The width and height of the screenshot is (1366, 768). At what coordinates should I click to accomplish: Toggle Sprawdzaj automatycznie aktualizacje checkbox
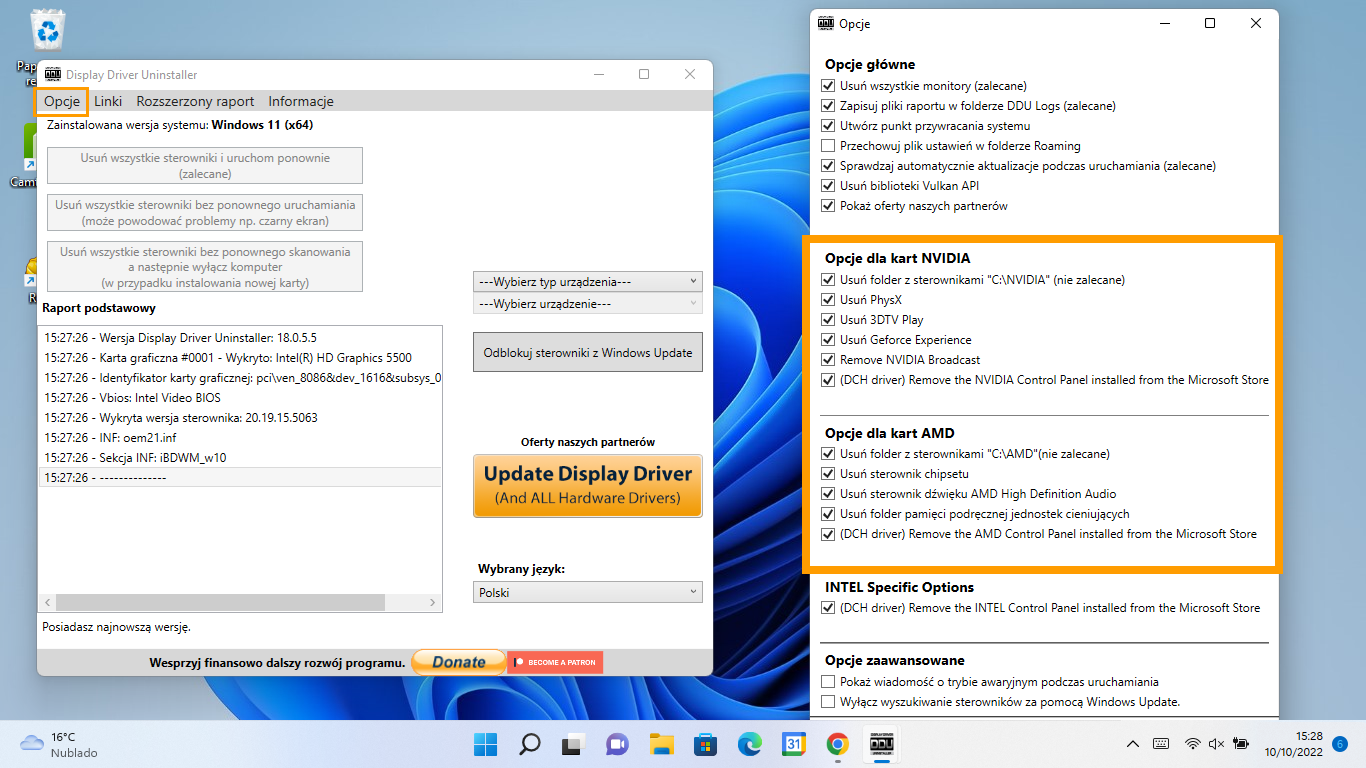pyautogui.click(x=827, y=166)
